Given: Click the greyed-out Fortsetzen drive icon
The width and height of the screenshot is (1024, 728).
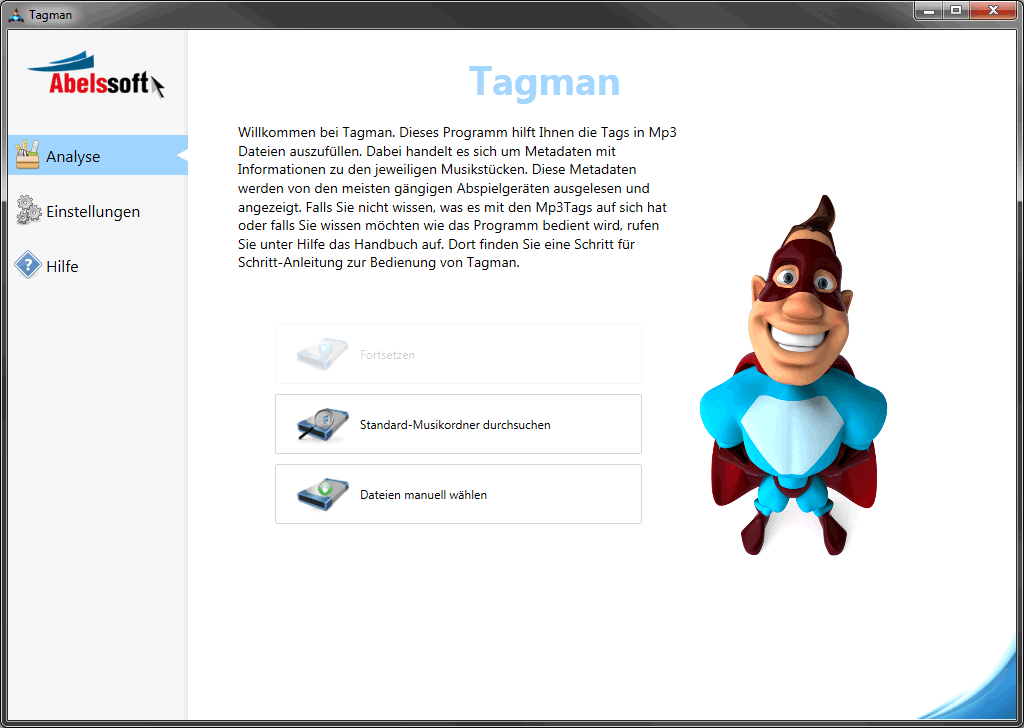Looking at the screenshot, I should (x=322, y=354).
